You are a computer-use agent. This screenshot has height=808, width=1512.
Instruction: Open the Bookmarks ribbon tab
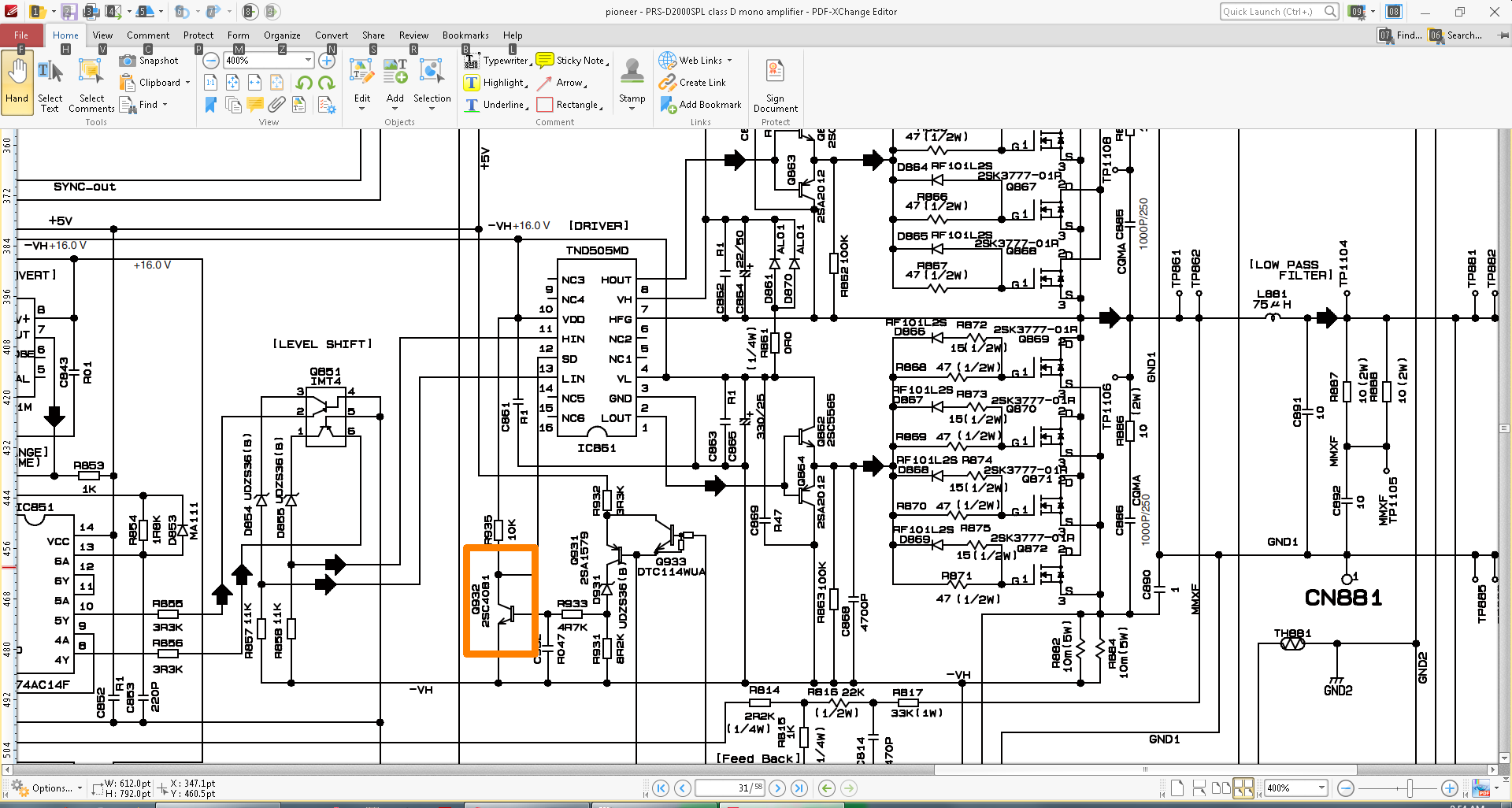coord(465,35)
